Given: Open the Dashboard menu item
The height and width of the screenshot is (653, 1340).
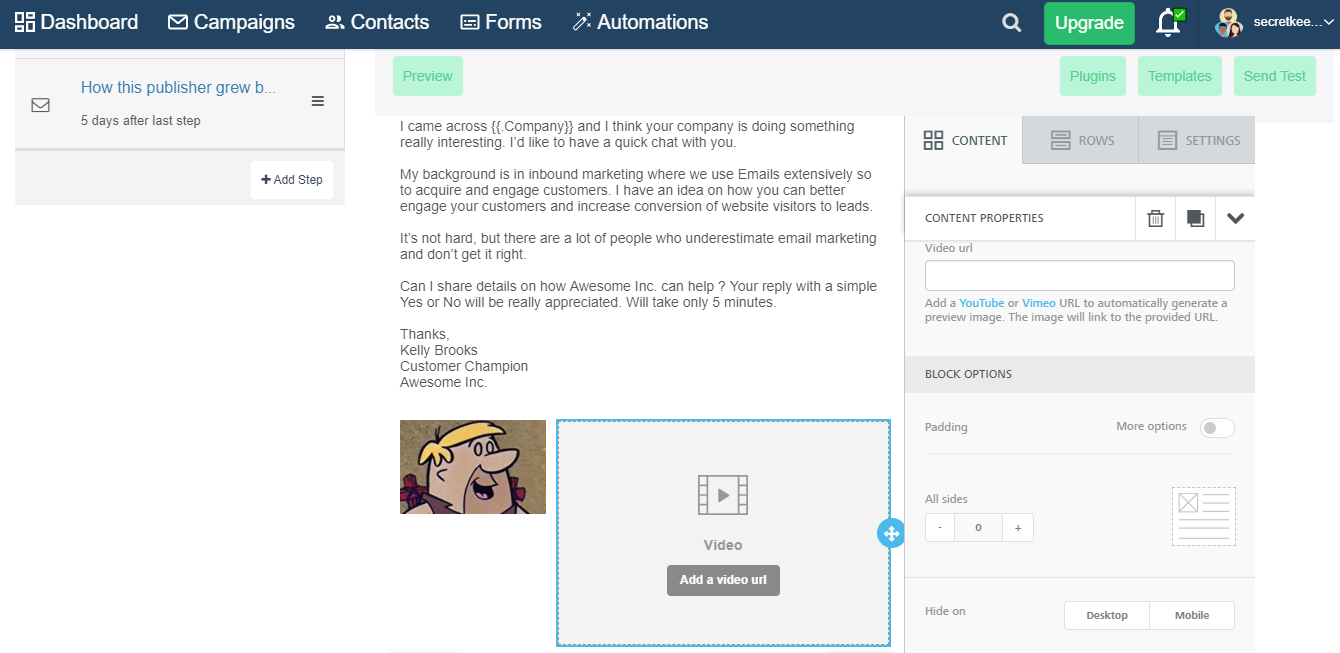Looking at the screenshot, I should pyautogui.click(x=76, y=22).
